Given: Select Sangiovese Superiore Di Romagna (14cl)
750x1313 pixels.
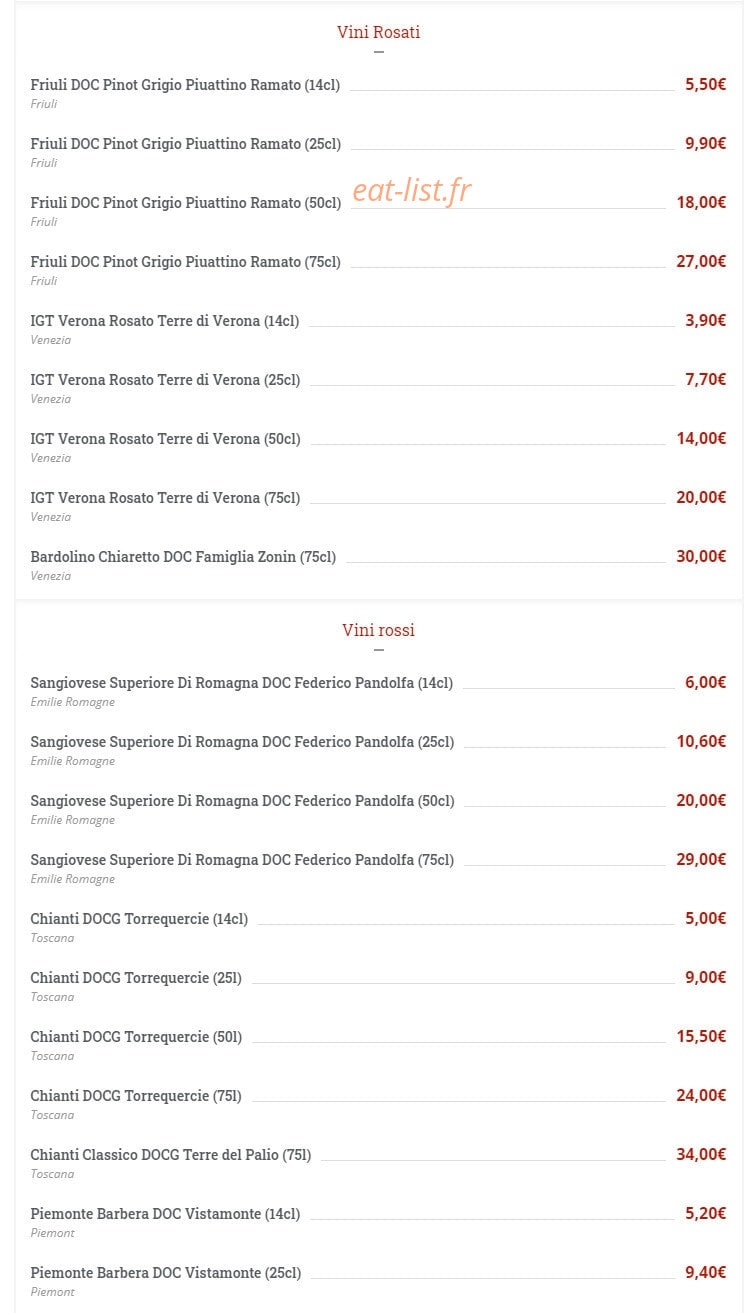Looking at the screenshot, I should pos(241,683).
